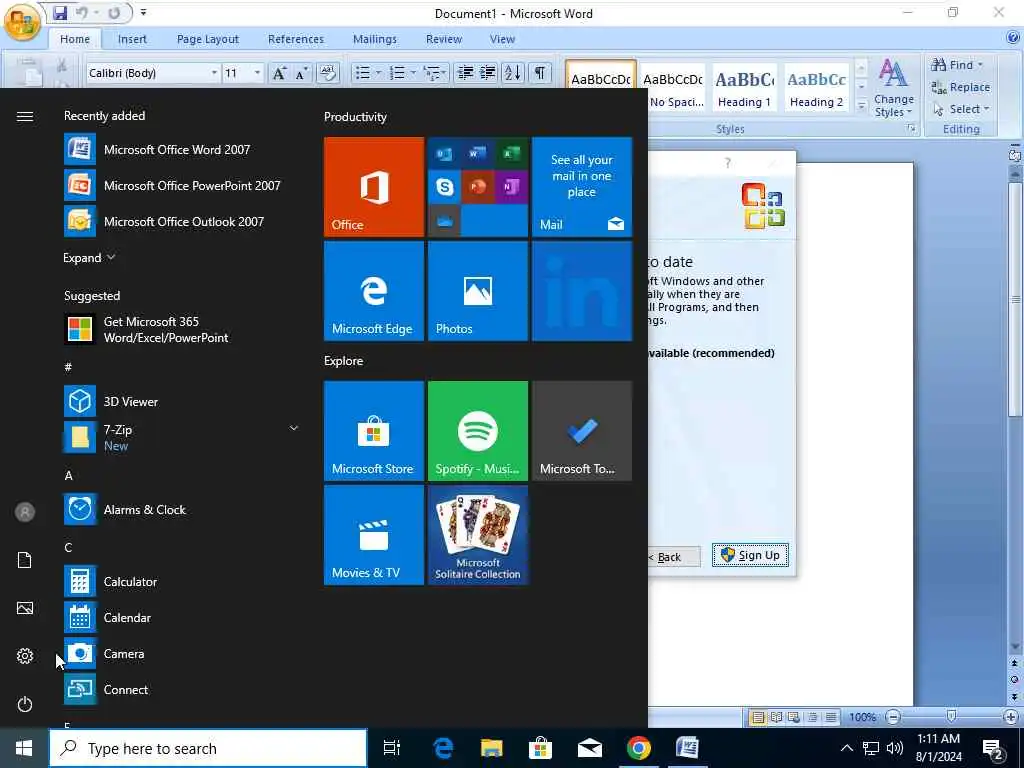
Task: Open the Change Styles menu
Action: click(x=893, y=88)
